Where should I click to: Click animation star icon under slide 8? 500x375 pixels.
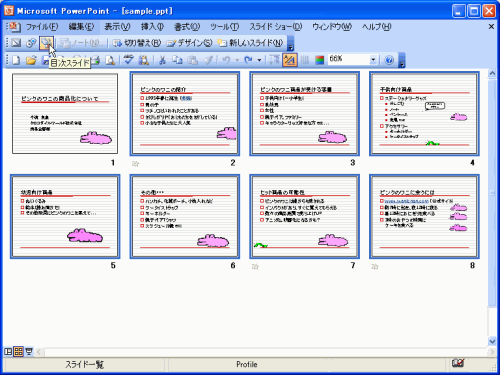tap(375, 266)
